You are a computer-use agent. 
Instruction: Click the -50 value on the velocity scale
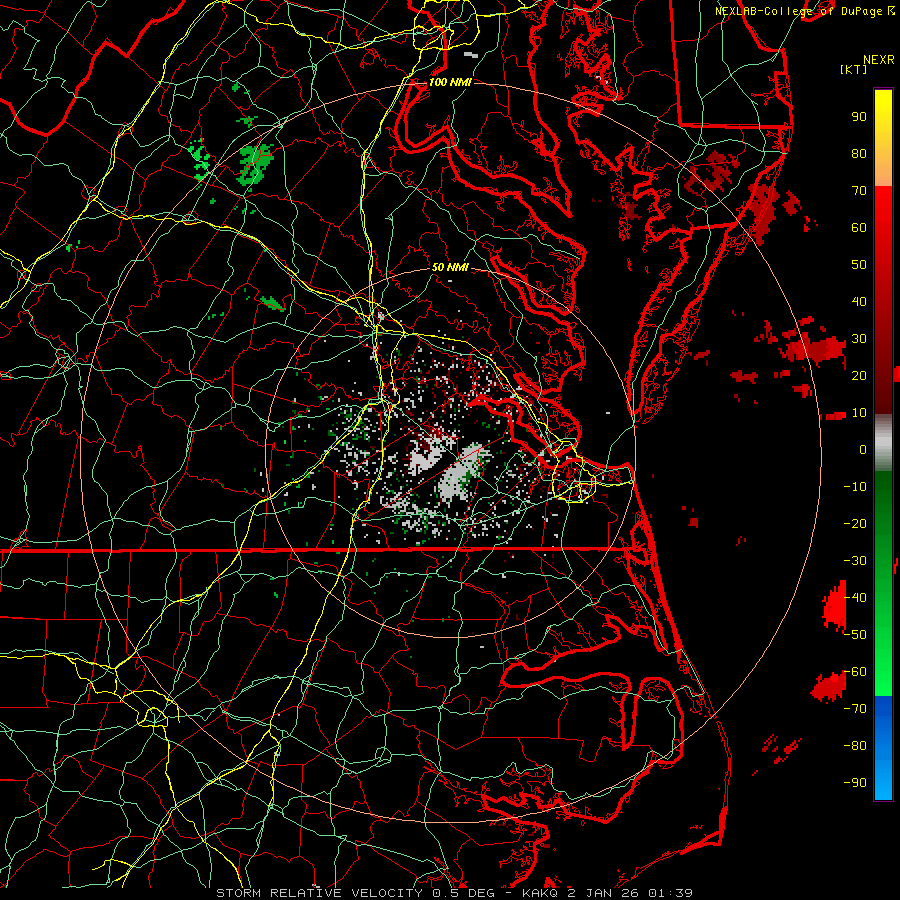(x=855, y=635)
